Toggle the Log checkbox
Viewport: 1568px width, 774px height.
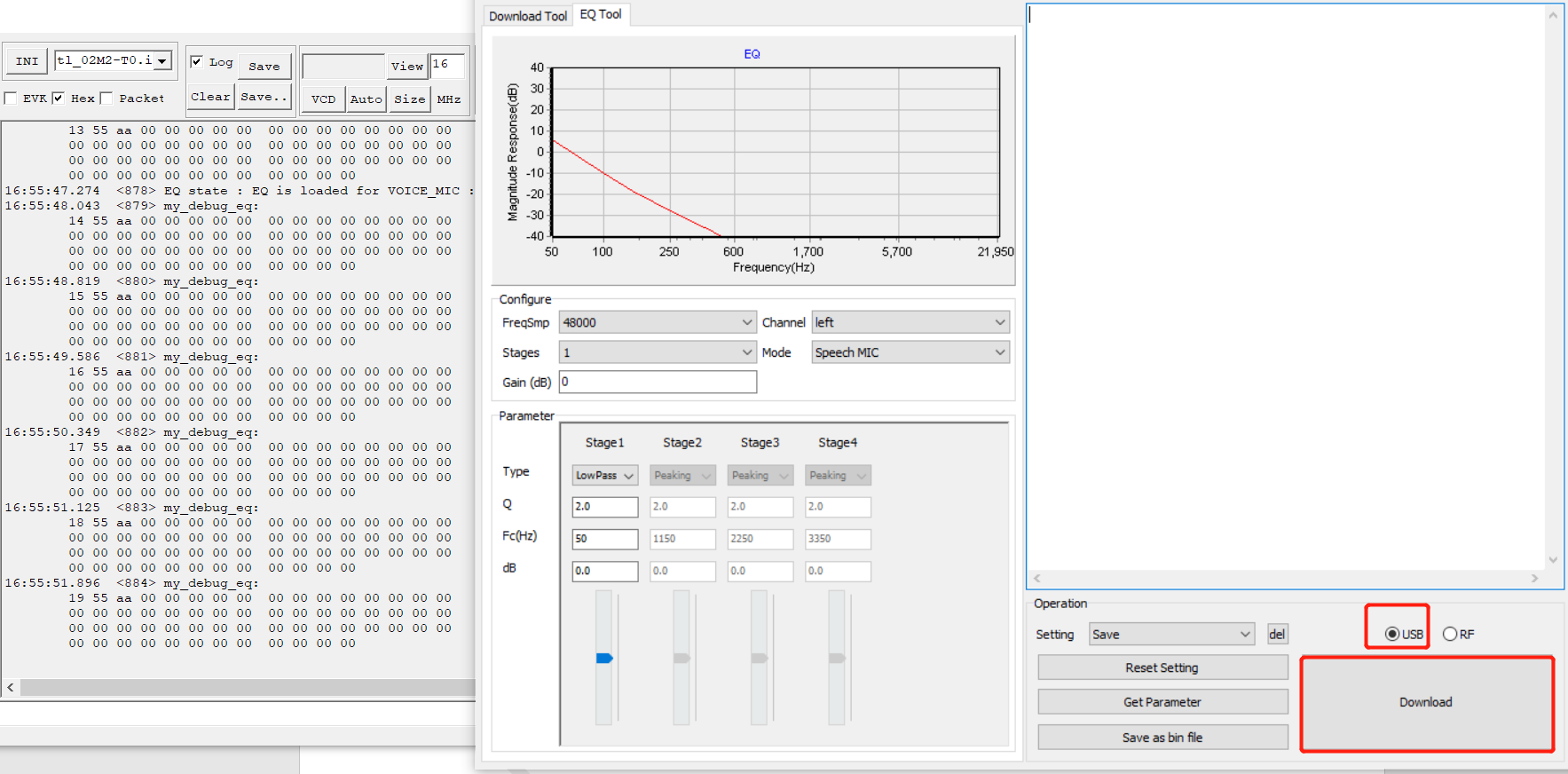[197, 62]
